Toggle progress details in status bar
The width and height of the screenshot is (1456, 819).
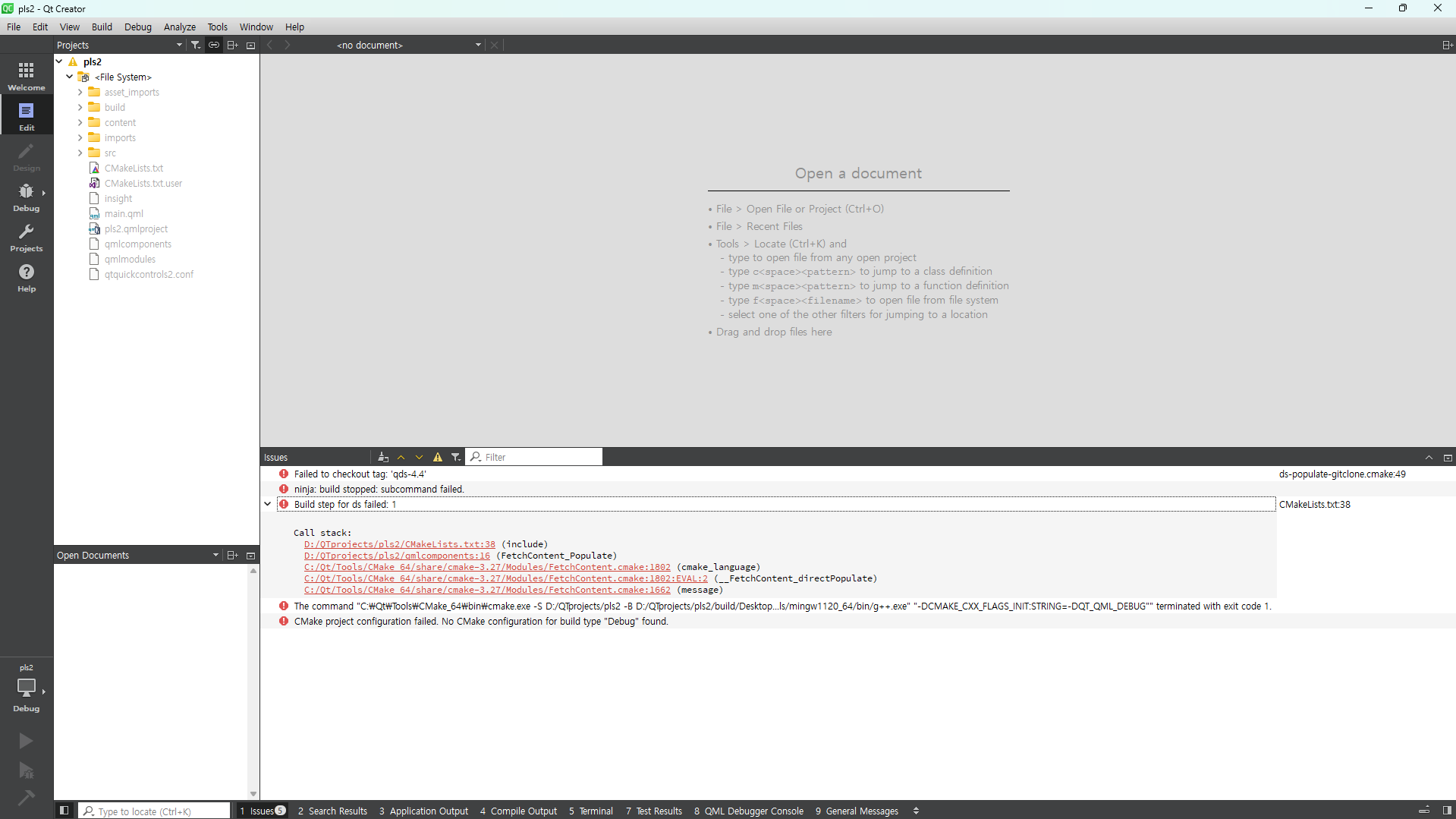click(x=1424, y=811)
